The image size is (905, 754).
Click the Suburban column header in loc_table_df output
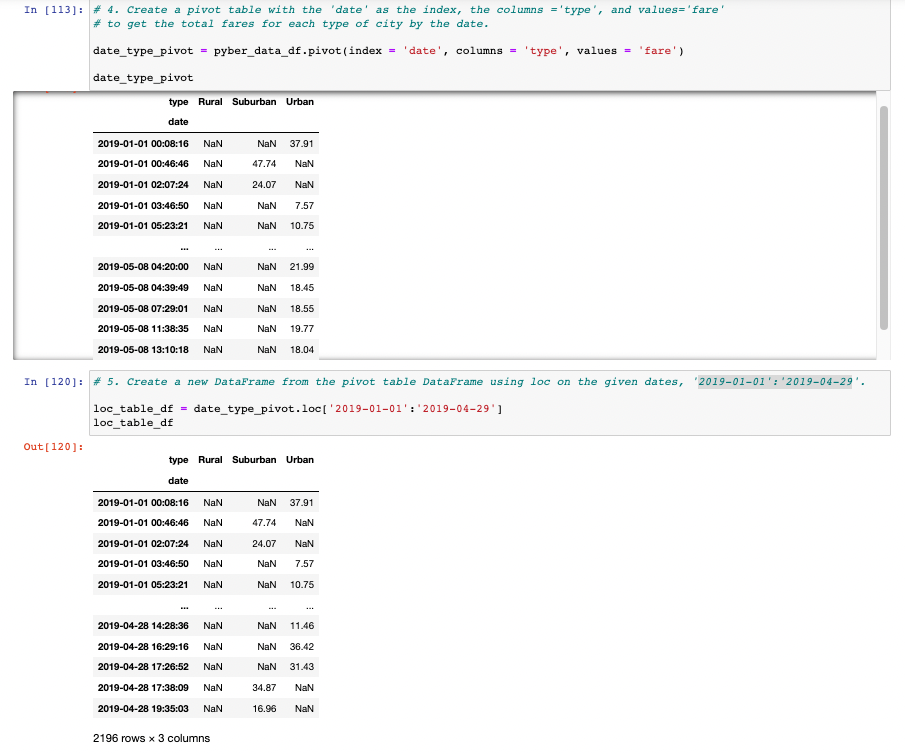[x=253, y=459]
